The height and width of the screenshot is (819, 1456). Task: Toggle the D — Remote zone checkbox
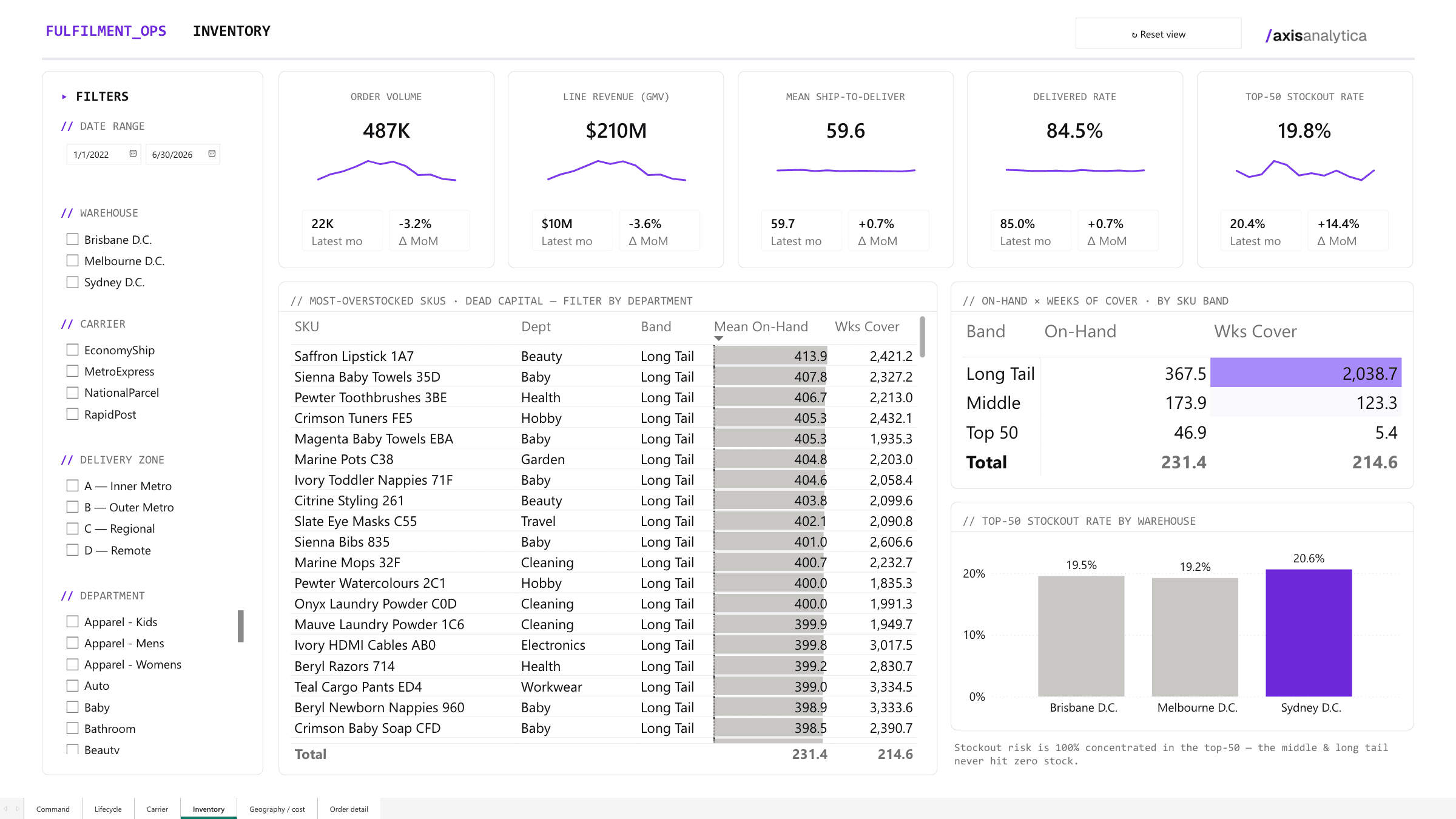[72, 550]
